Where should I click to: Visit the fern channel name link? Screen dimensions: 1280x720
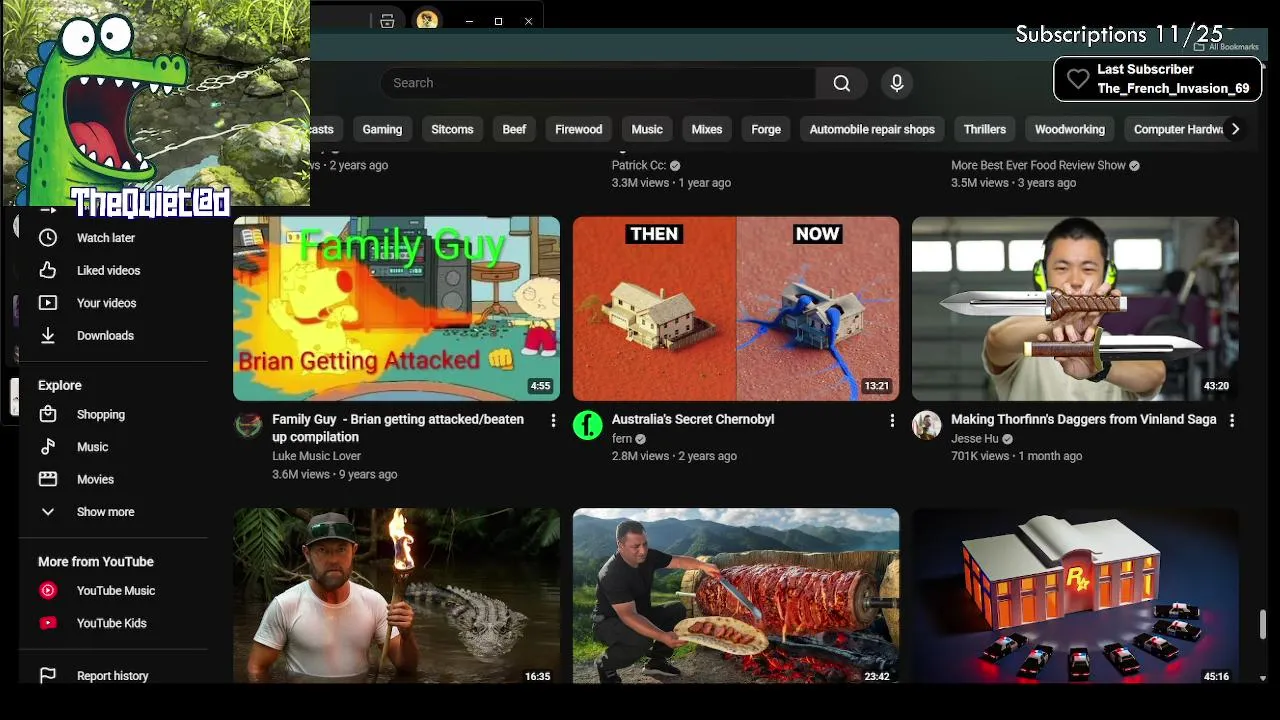click(622, 438)
